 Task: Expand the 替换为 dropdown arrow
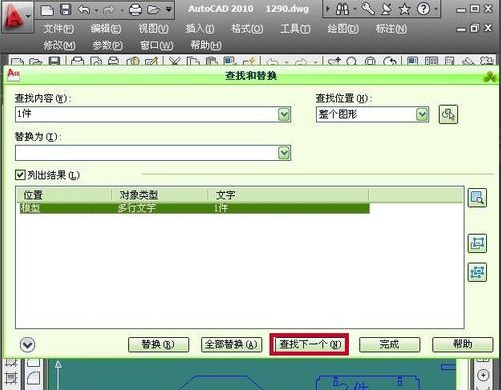(284, 153)
